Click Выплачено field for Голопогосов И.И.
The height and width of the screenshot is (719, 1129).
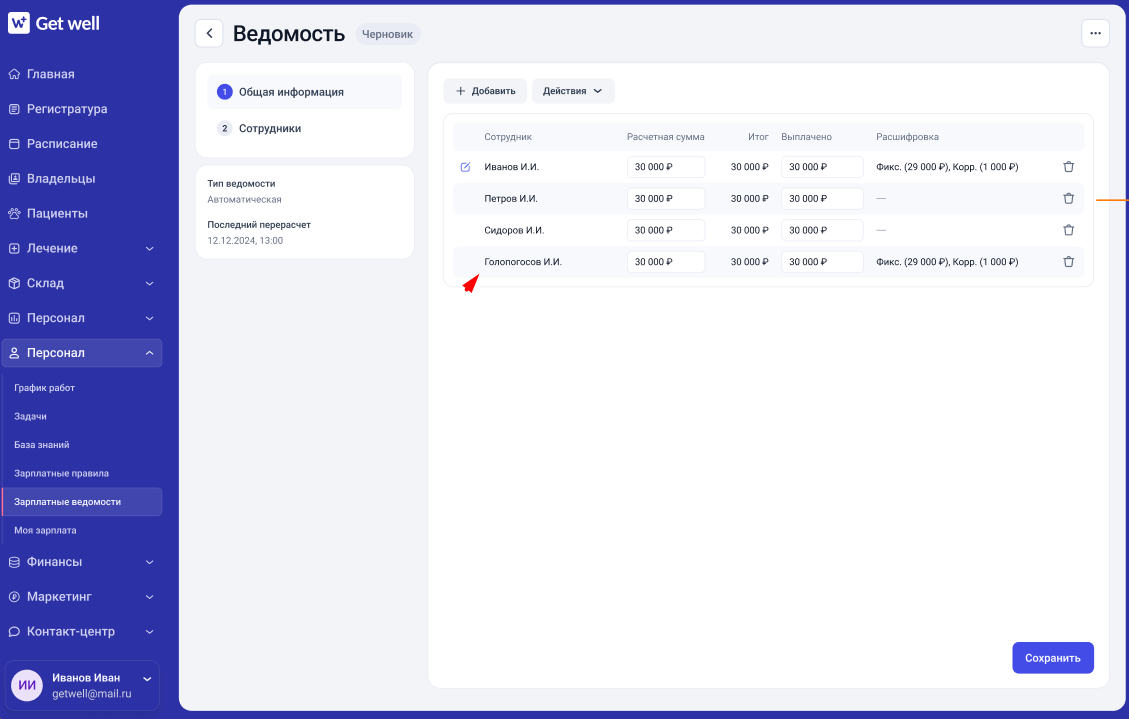[822, 262]
